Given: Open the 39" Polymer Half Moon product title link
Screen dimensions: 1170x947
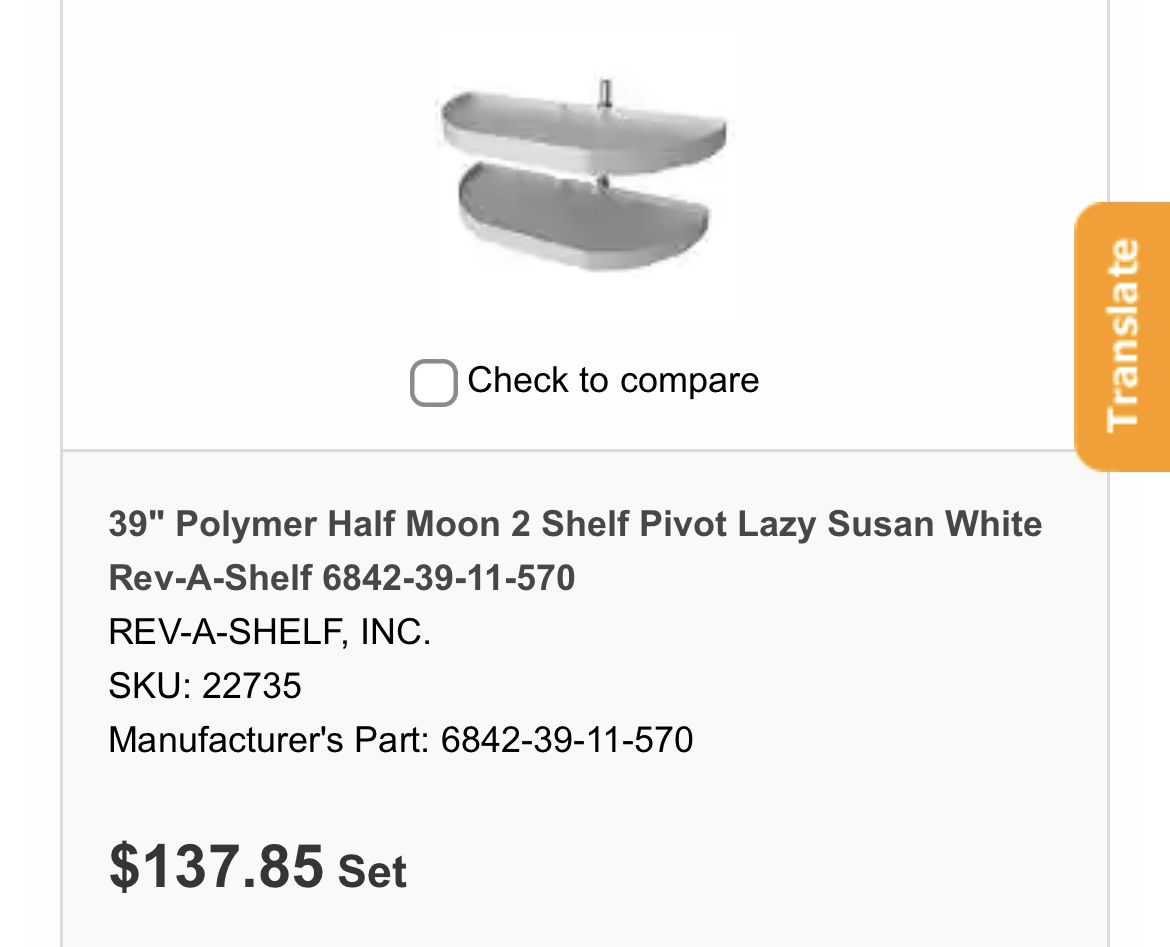Looking at the screenshot, I should pos(574,524).
